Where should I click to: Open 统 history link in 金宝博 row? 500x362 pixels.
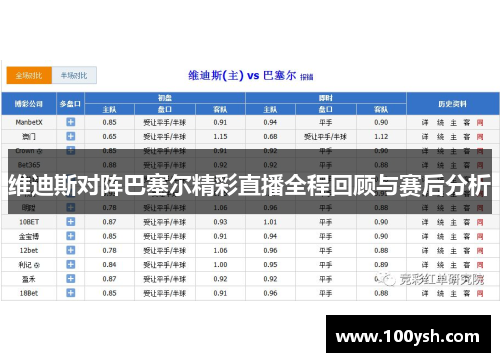click(440, 237)
